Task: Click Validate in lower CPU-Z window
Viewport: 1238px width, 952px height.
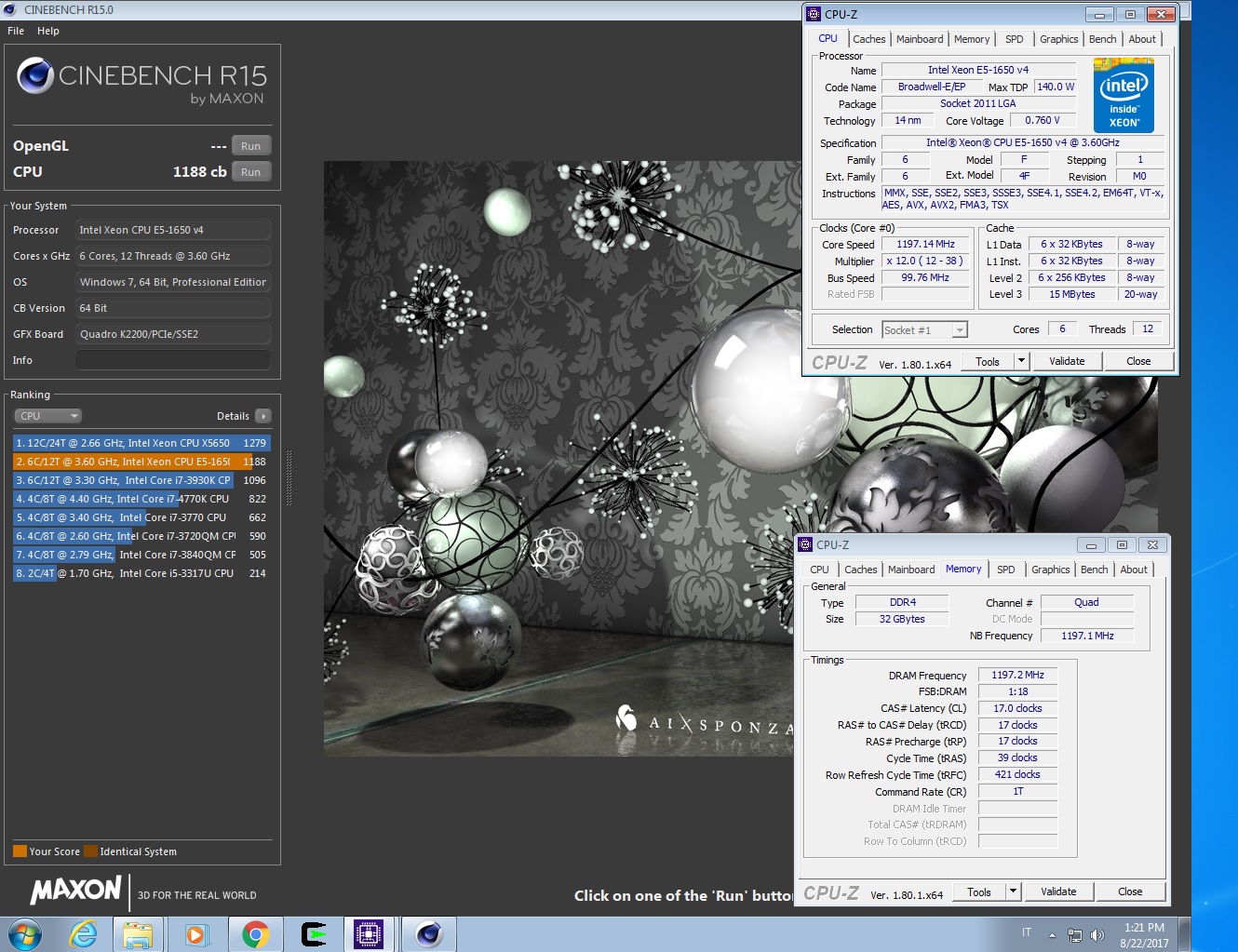Action: click(x=1058, y=892)
